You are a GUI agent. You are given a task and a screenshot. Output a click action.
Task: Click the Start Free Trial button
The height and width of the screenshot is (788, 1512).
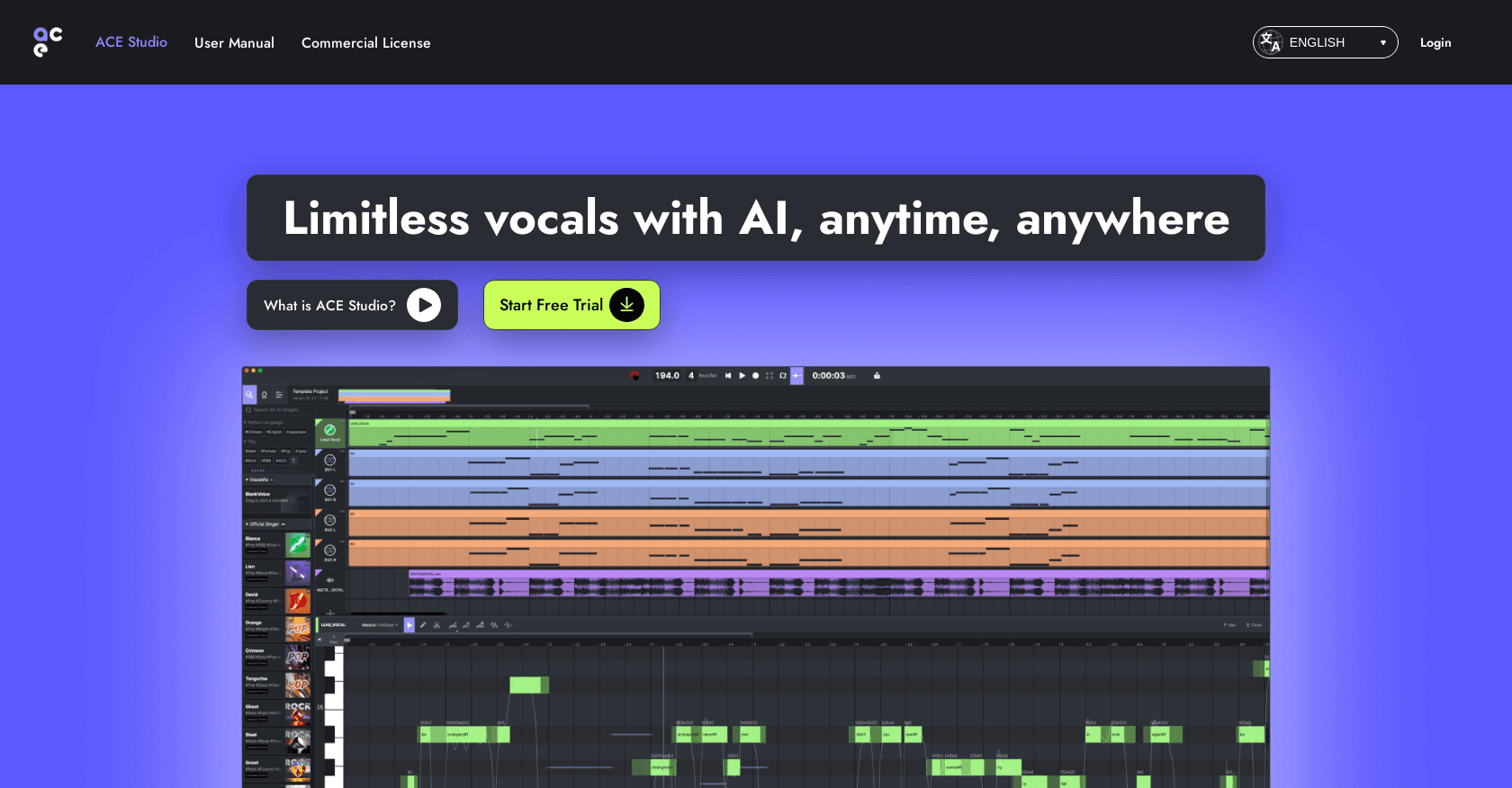pyautogui.click(x=571, y=305)
